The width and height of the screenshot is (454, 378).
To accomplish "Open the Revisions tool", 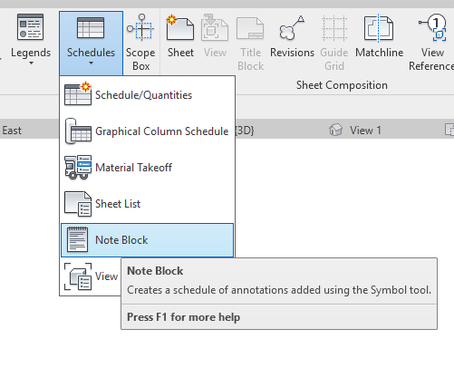I will (292, 36).
